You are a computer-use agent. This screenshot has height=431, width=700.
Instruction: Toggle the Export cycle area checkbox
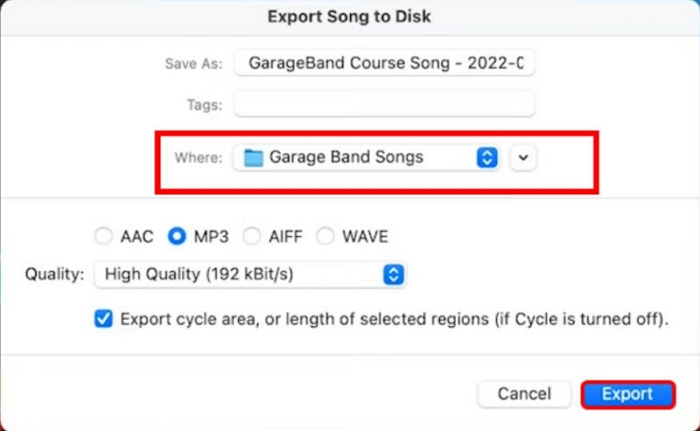click(x=103, y=319)
